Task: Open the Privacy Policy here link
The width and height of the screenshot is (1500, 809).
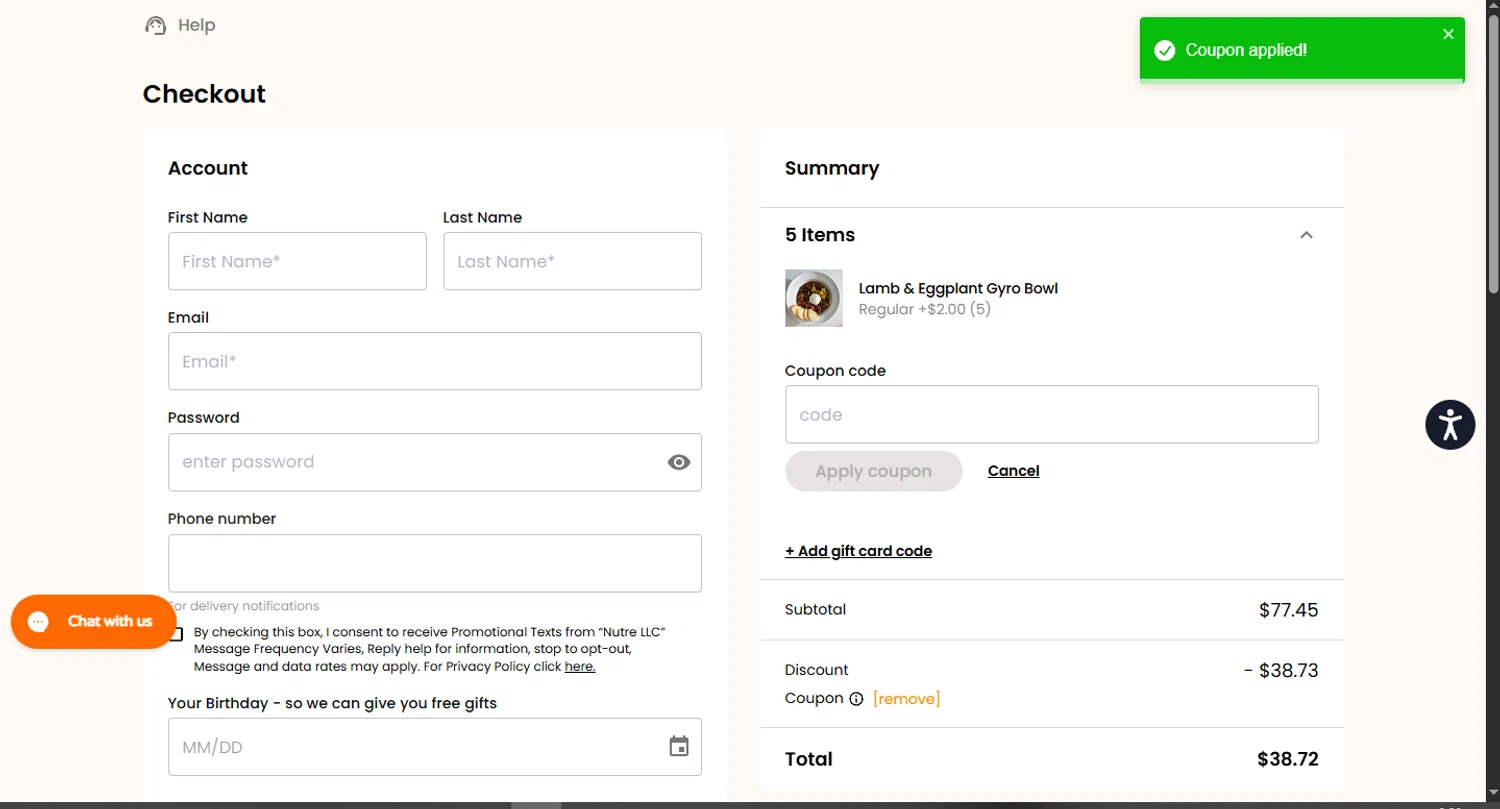Action: click(580, 667)
